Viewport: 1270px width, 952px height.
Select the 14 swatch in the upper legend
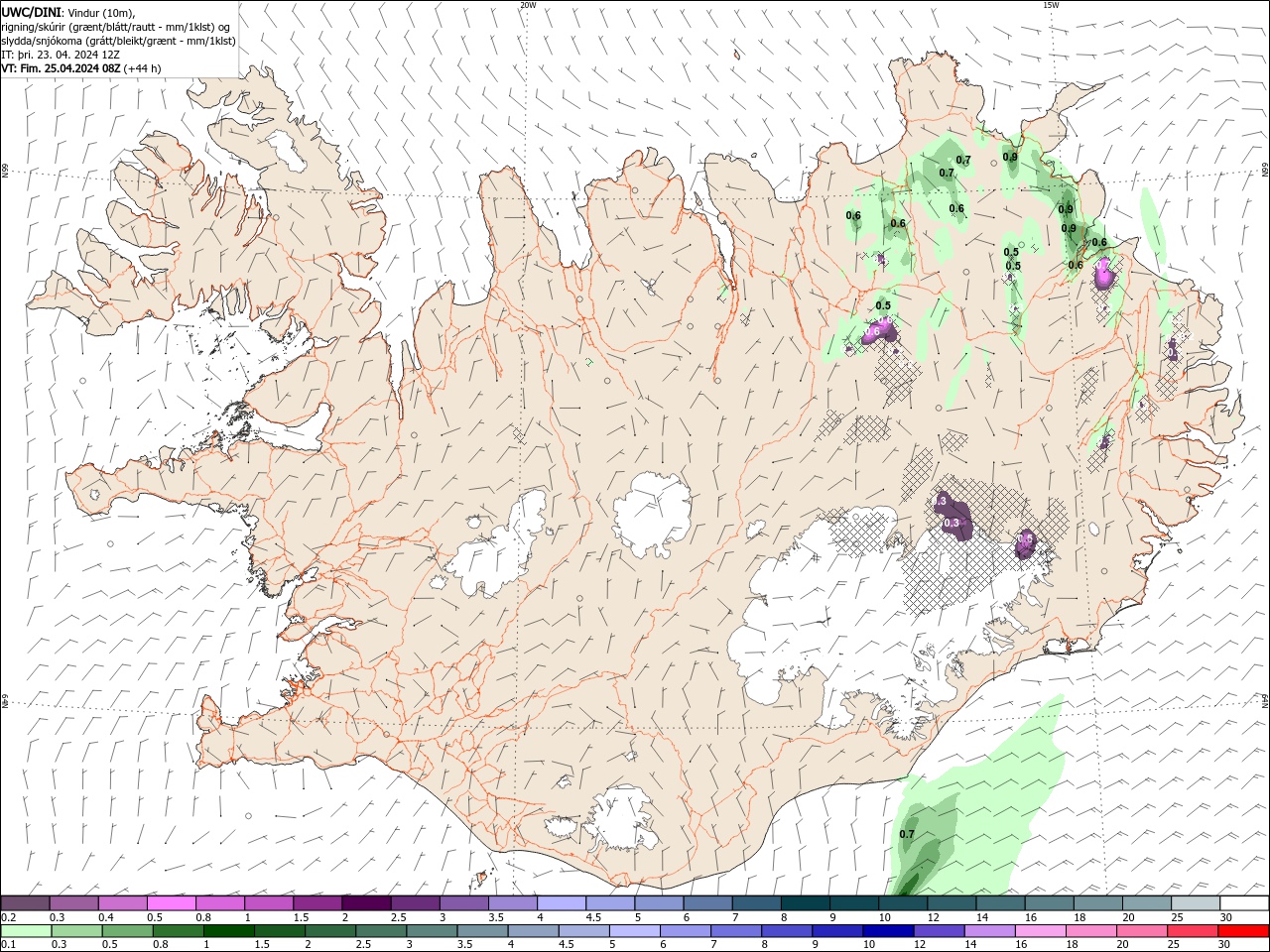coord(1000,903)
